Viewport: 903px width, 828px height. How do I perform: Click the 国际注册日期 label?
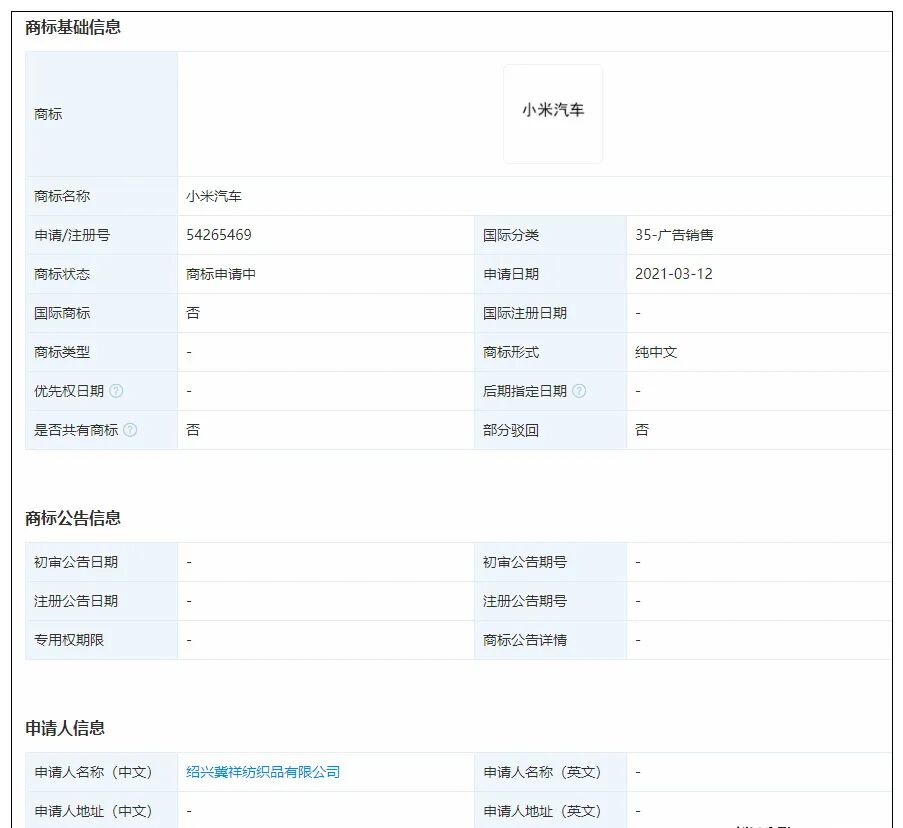click(x=525, y=313)
